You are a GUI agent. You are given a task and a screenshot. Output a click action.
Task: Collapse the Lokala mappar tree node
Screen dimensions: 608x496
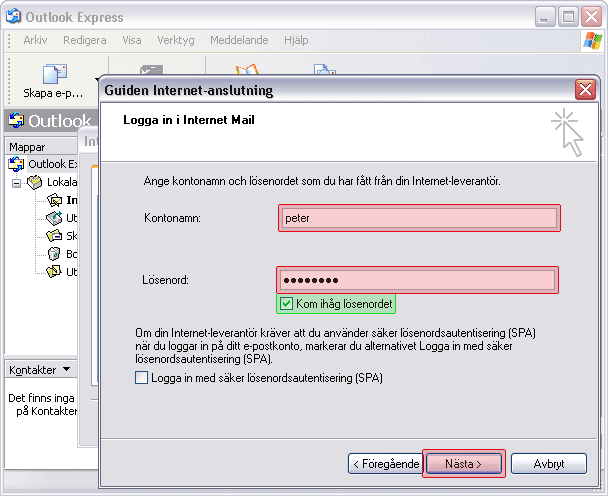tap(17, 183)
